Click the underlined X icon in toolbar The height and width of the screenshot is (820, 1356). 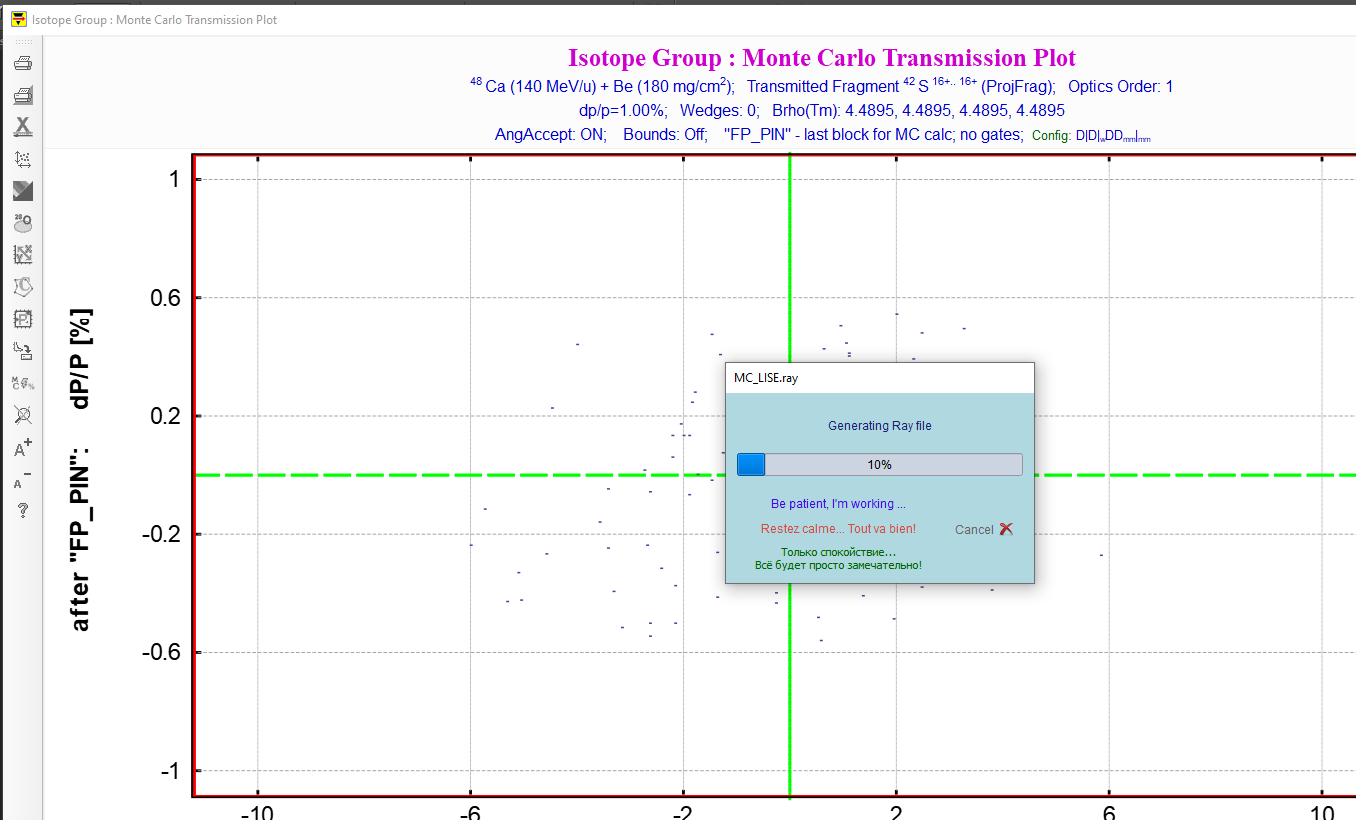[x=22, y=127]
